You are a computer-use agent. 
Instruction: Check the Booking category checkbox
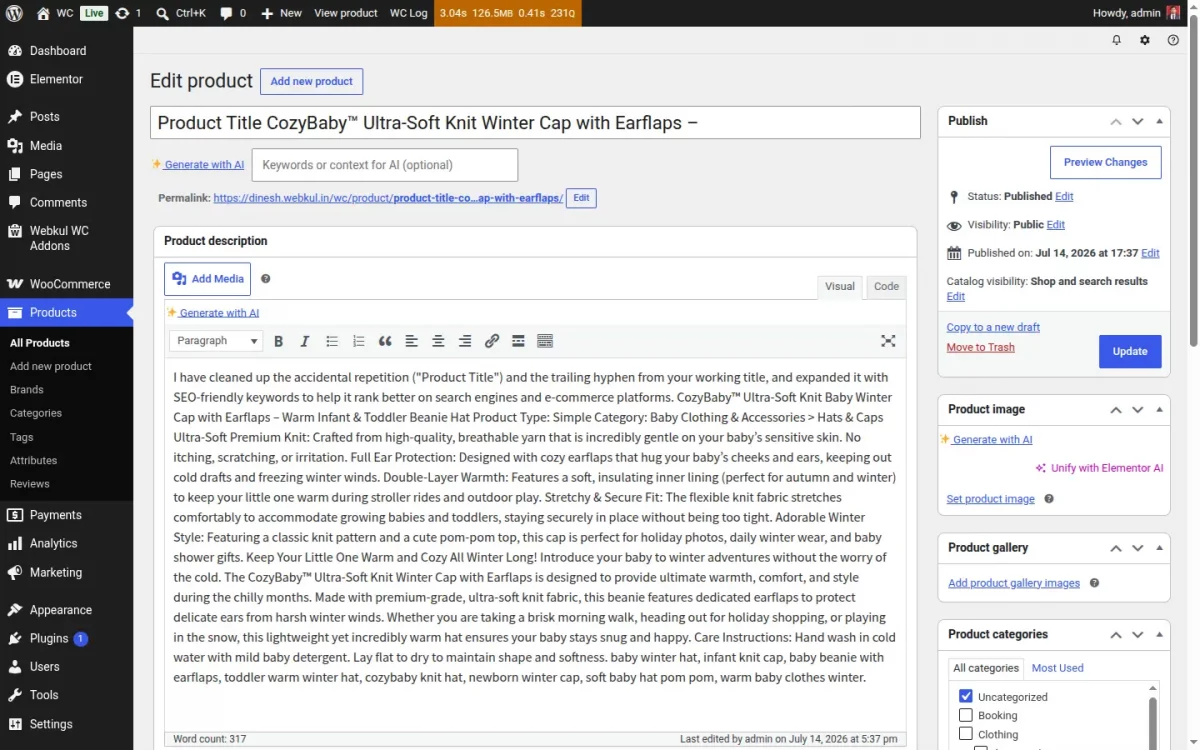[965, 715]
